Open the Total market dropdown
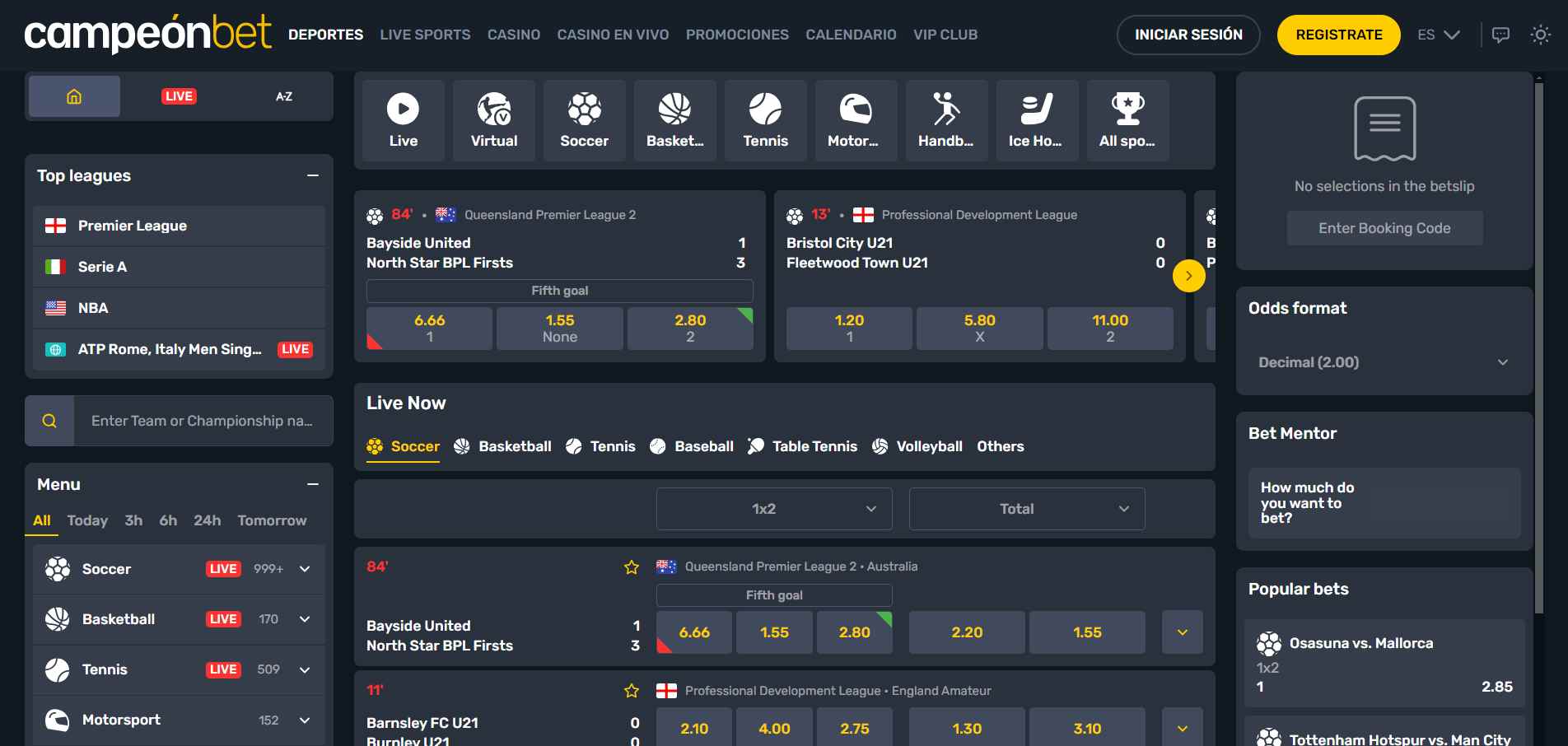 1027,509
